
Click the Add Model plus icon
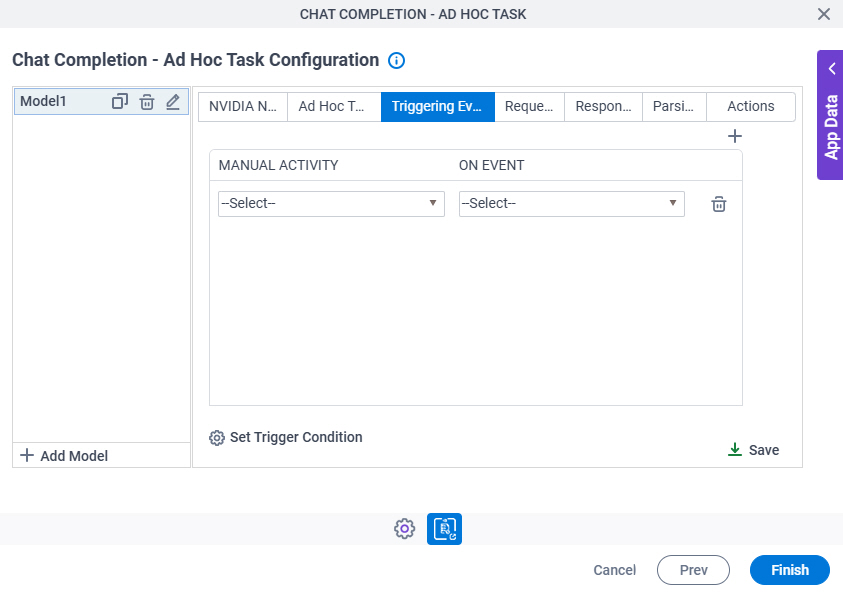[x=27, y=455]
